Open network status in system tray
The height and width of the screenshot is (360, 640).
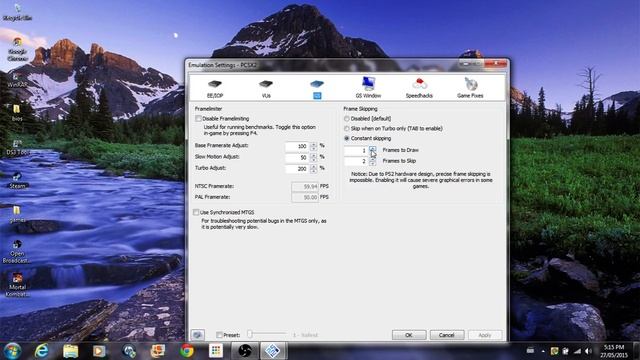577,351
